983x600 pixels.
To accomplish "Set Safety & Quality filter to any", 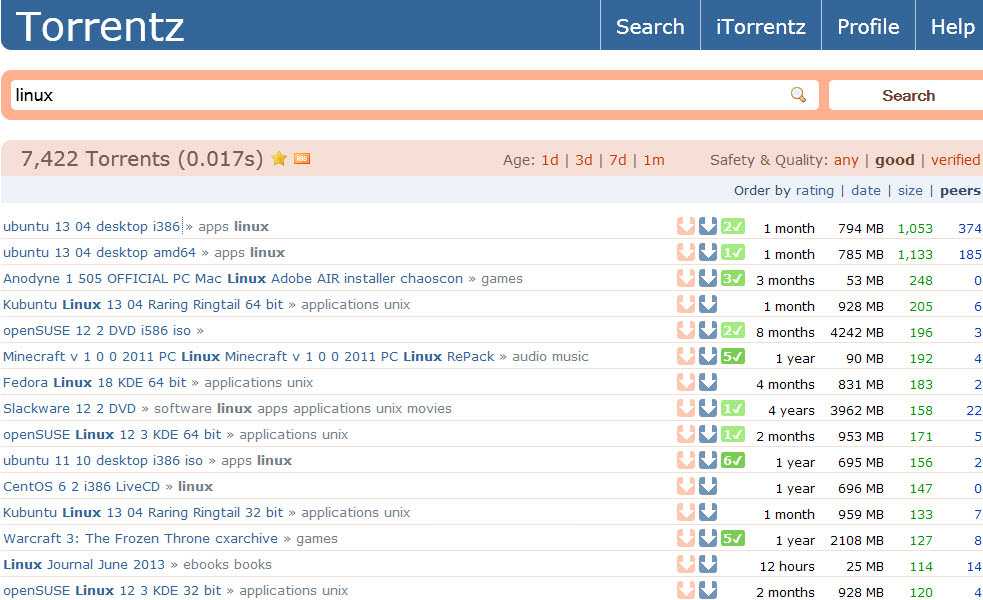I will (x=846, y=161).
